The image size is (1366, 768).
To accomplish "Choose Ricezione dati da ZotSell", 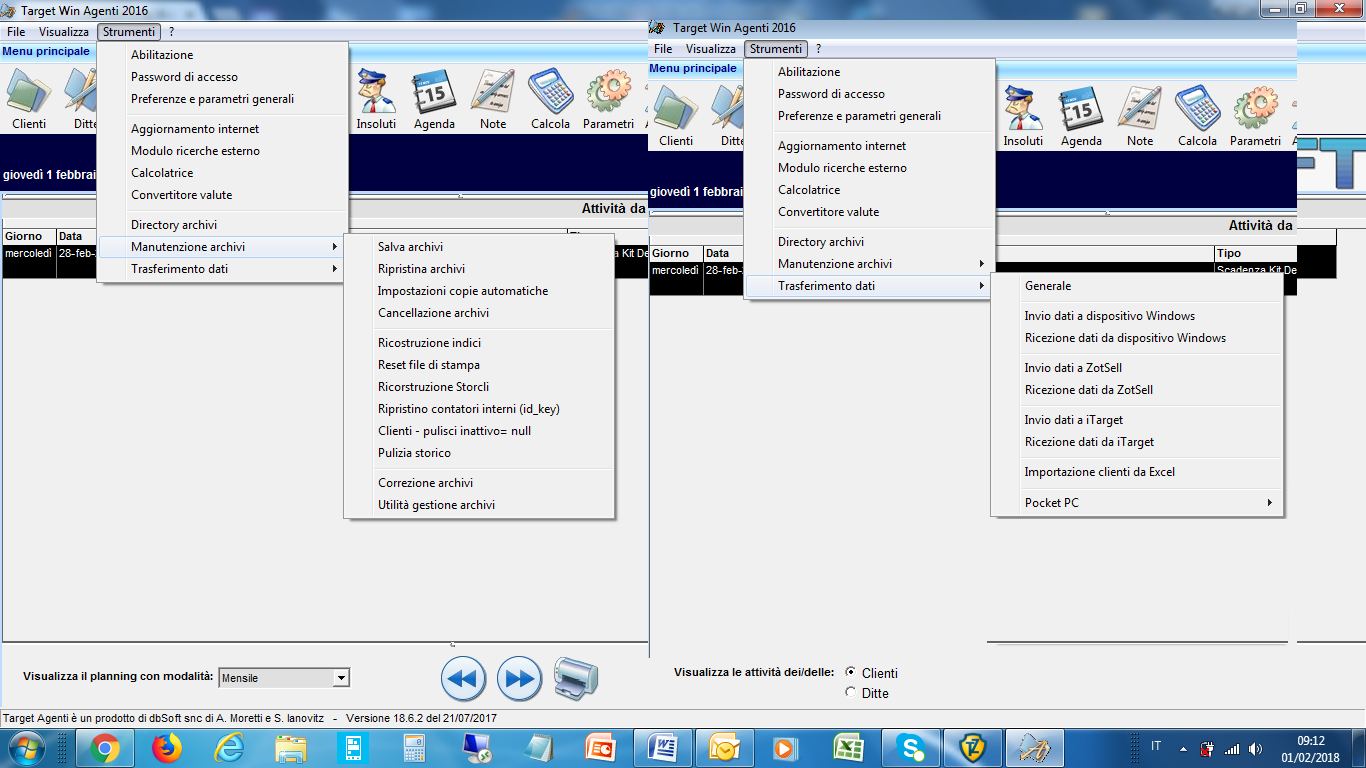I will (x=1137, y=390).
